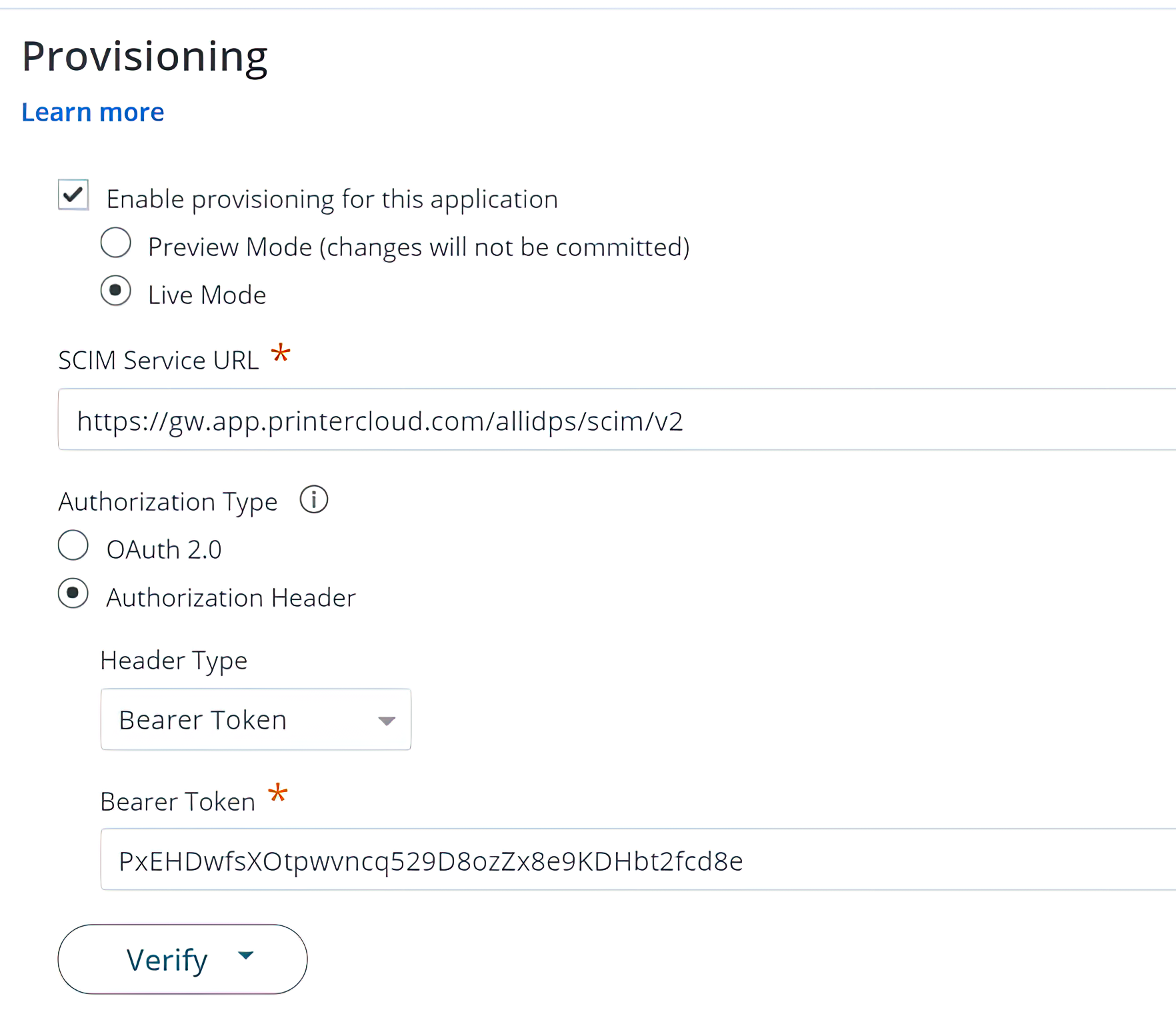The width and height of the screenshot is (1176, 1032).
Task: Click into the Bearer Token value field
Action: (x=633, y=860)
